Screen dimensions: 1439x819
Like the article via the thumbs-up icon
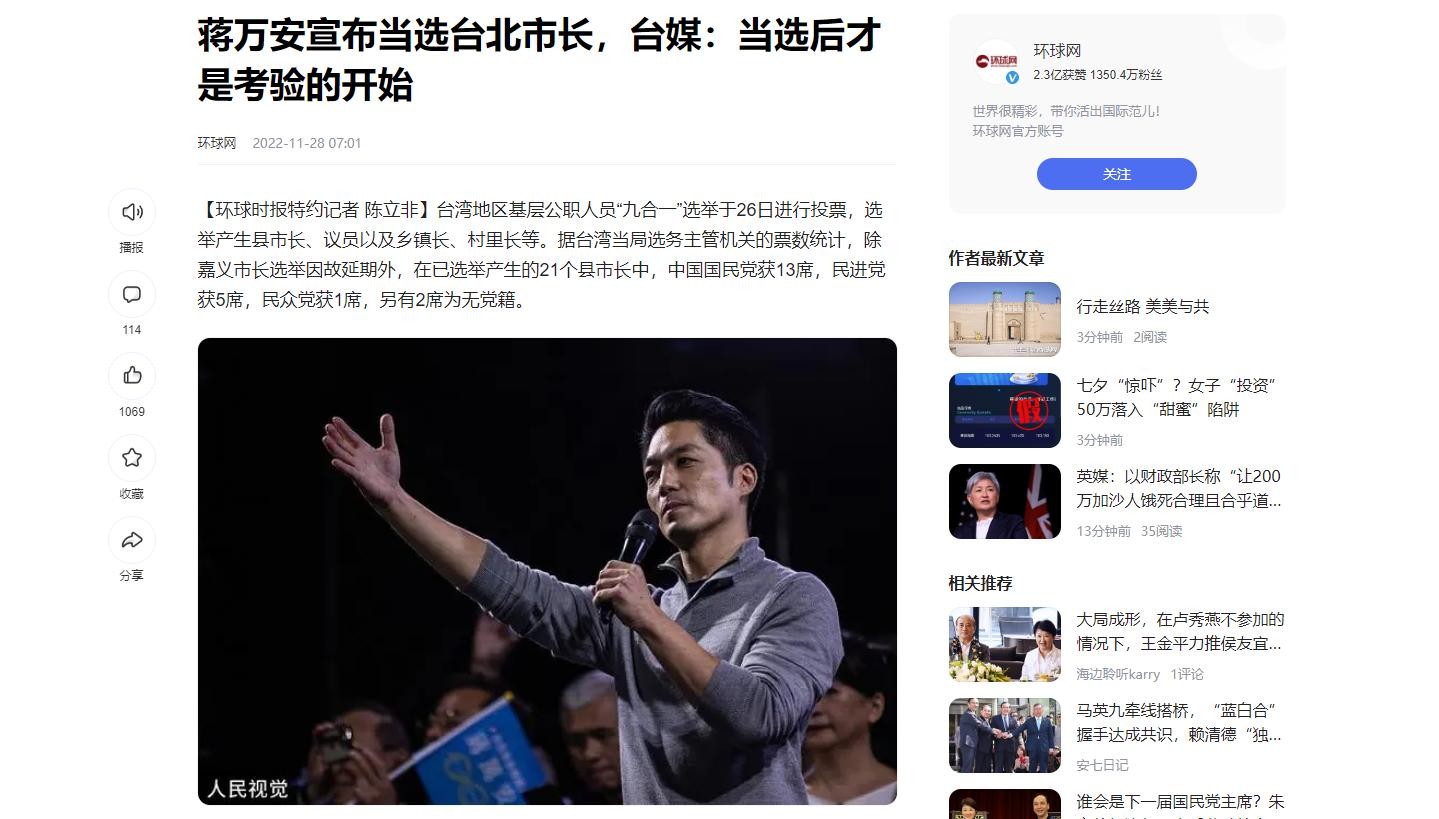132,376
